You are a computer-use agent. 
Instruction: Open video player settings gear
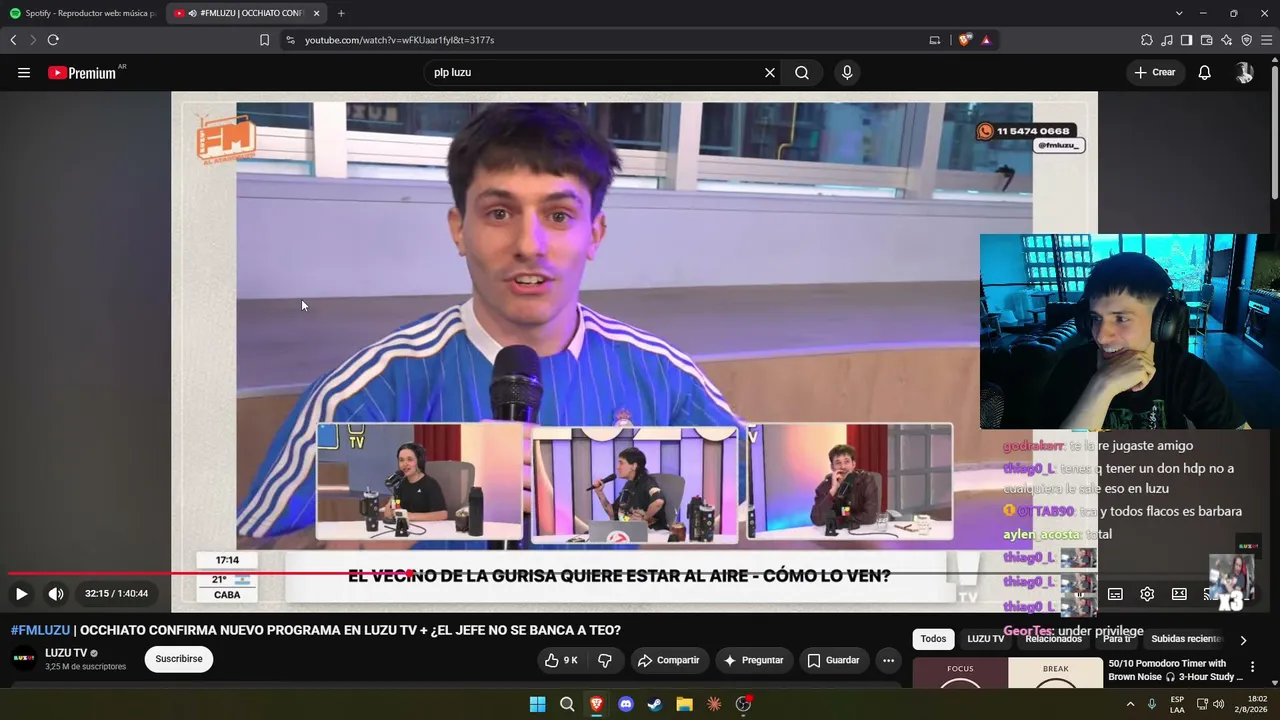click(1147, 594)
